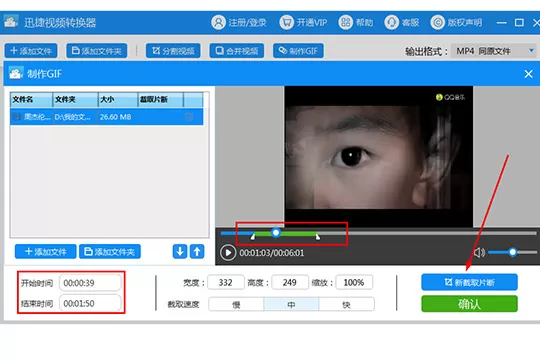This screenshot has height=360, width=540.
Task: Maximize the 迅捷视频转换器 window
Action: point(519,22)
